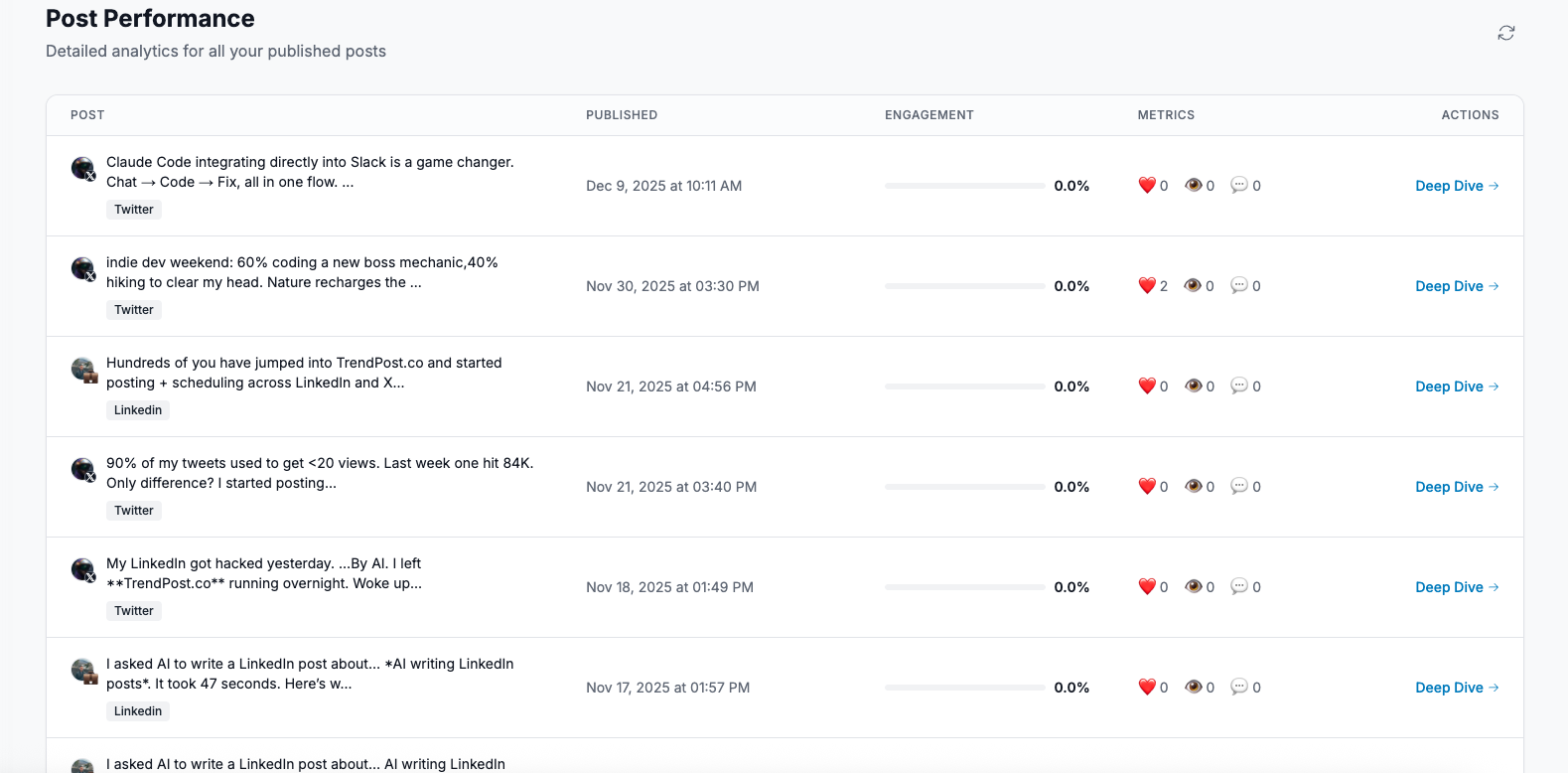
Task: Click avatar of Nov 17 LinkedIn post
Action: (x=83, y=671)
